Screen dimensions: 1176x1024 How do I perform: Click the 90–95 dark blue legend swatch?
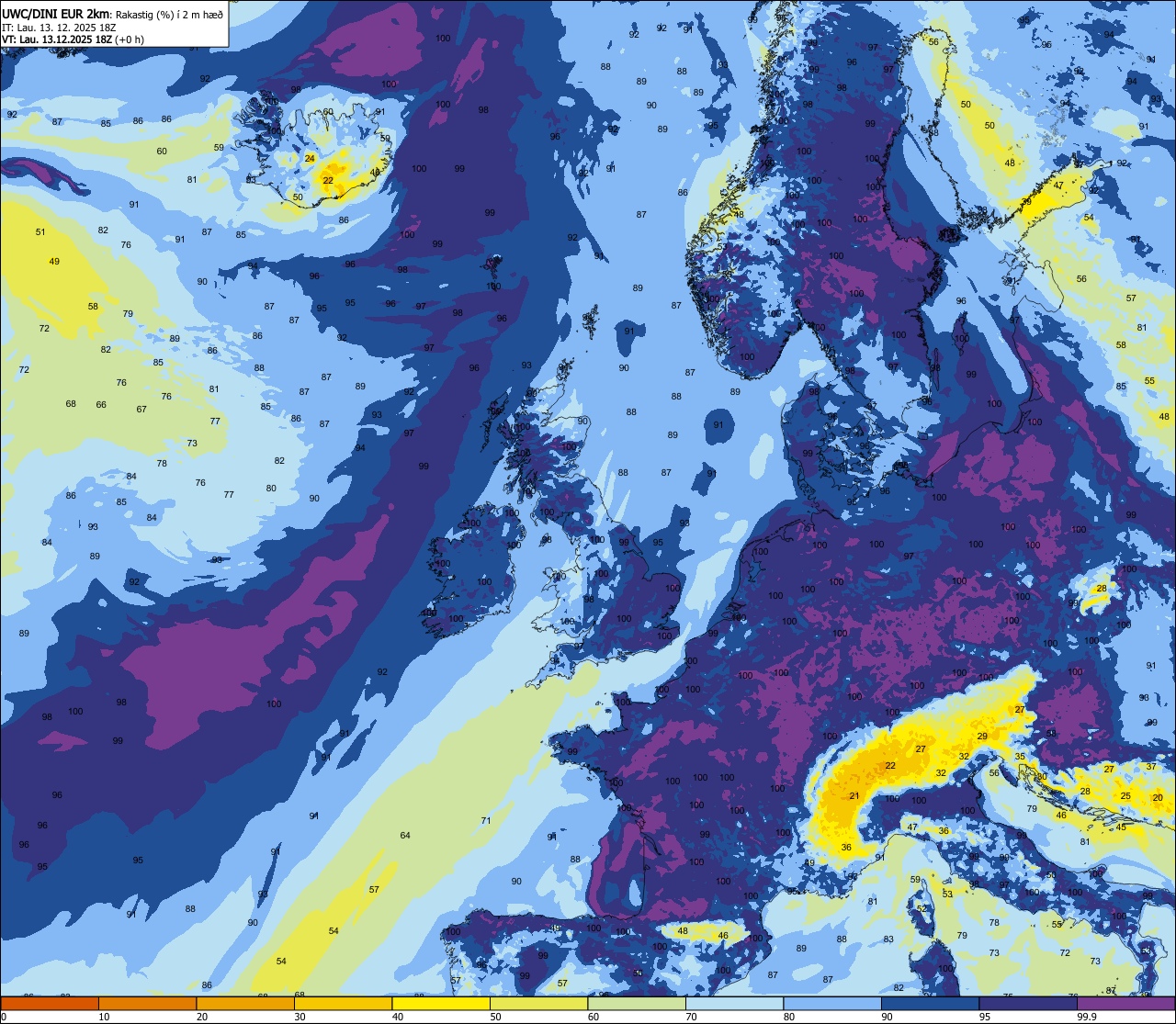click(930, 1003)
